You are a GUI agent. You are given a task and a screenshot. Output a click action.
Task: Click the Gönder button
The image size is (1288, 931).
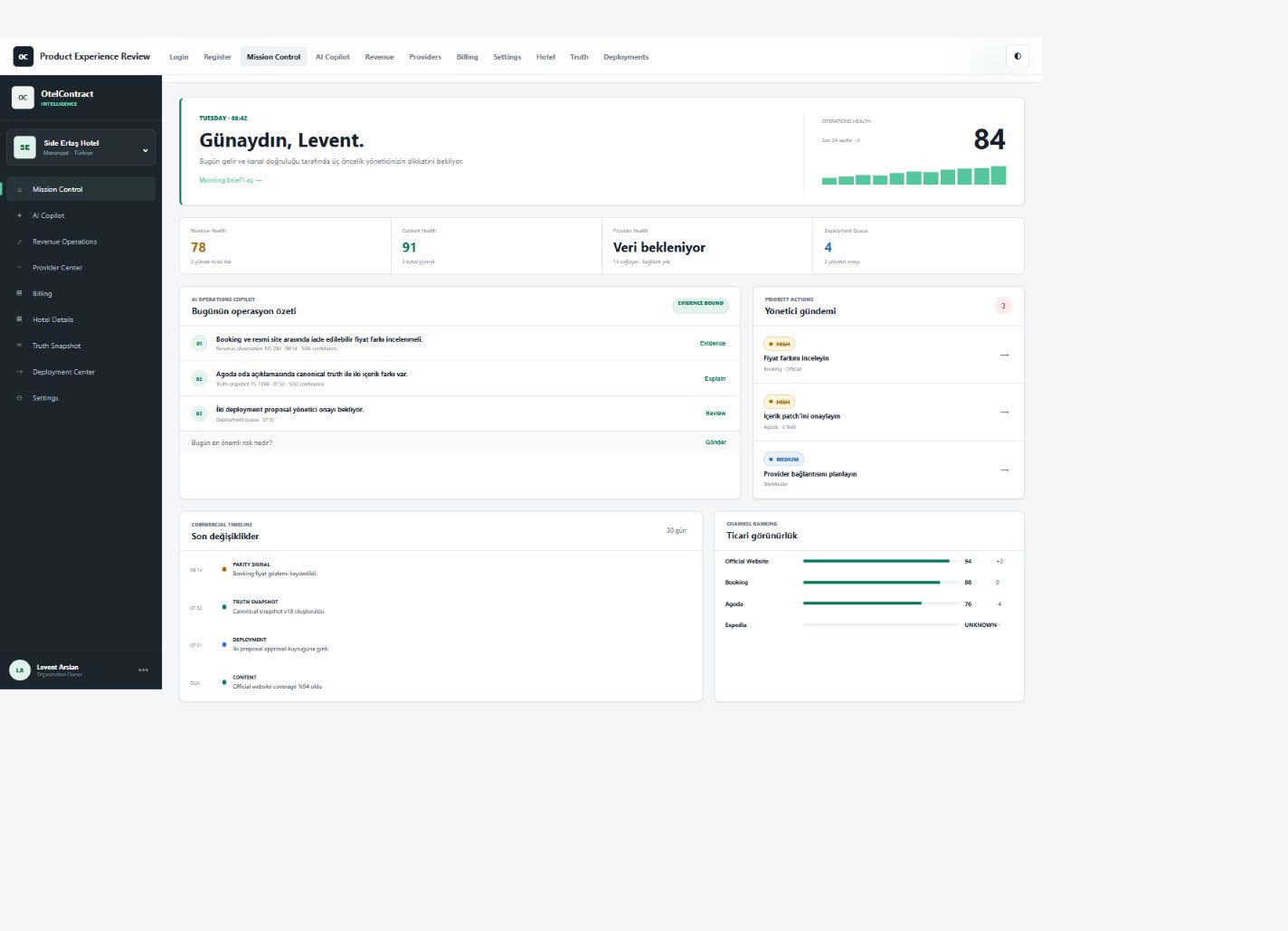[x=715, y=442]
